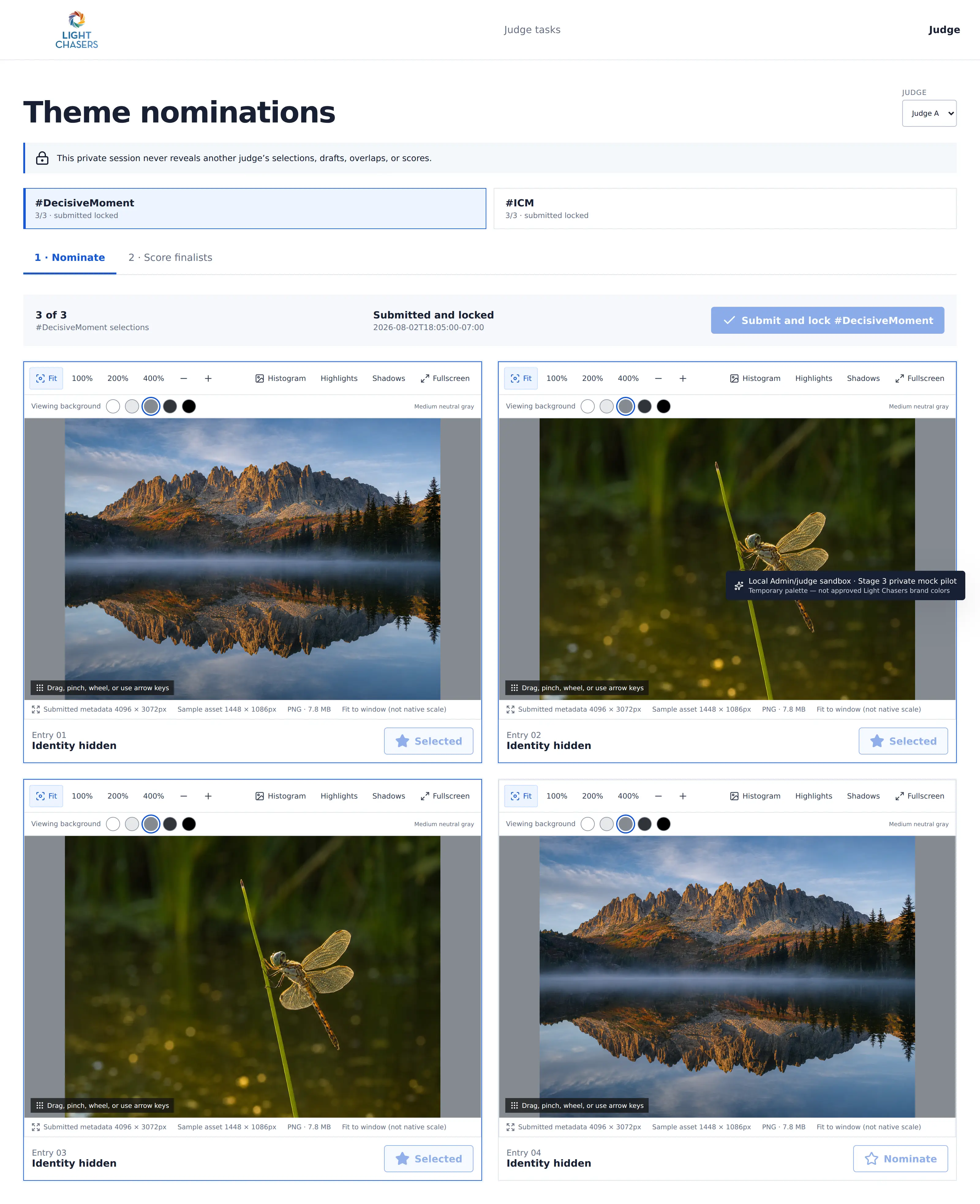
Task: Choose white viewing background on Entry 01
Action: point(113,406)
